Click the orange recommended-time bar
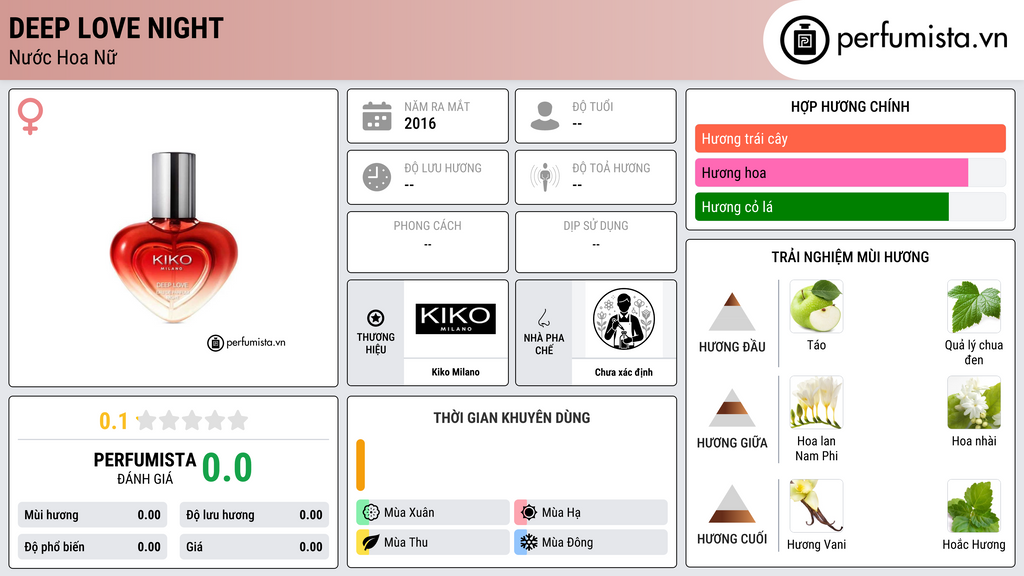This screenshot has width=1024, height=576. click(360, 465)
